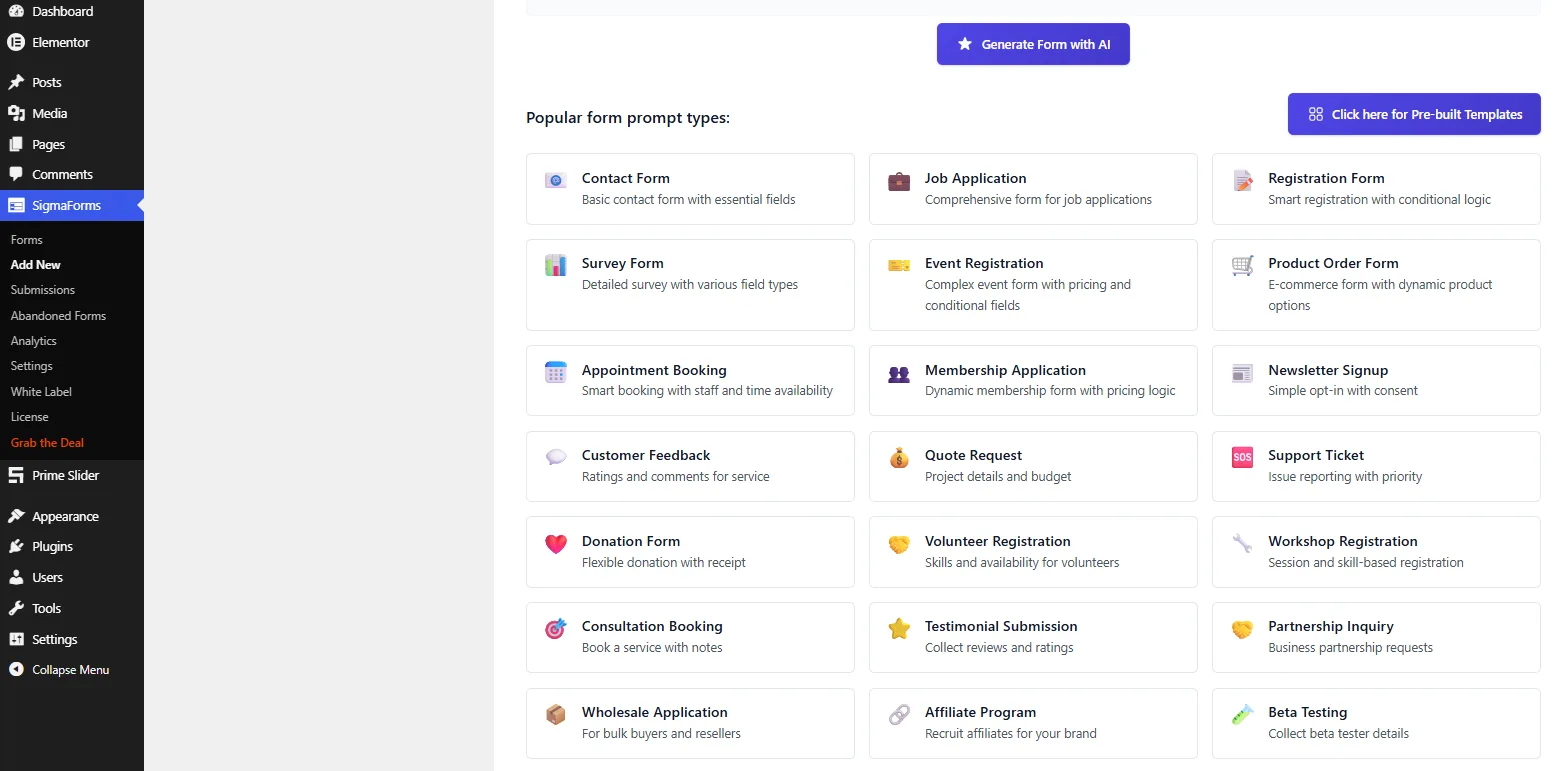Click the Support Ticket SOS icon
Screen dimensions: 1561x771
coord(1242,458)
